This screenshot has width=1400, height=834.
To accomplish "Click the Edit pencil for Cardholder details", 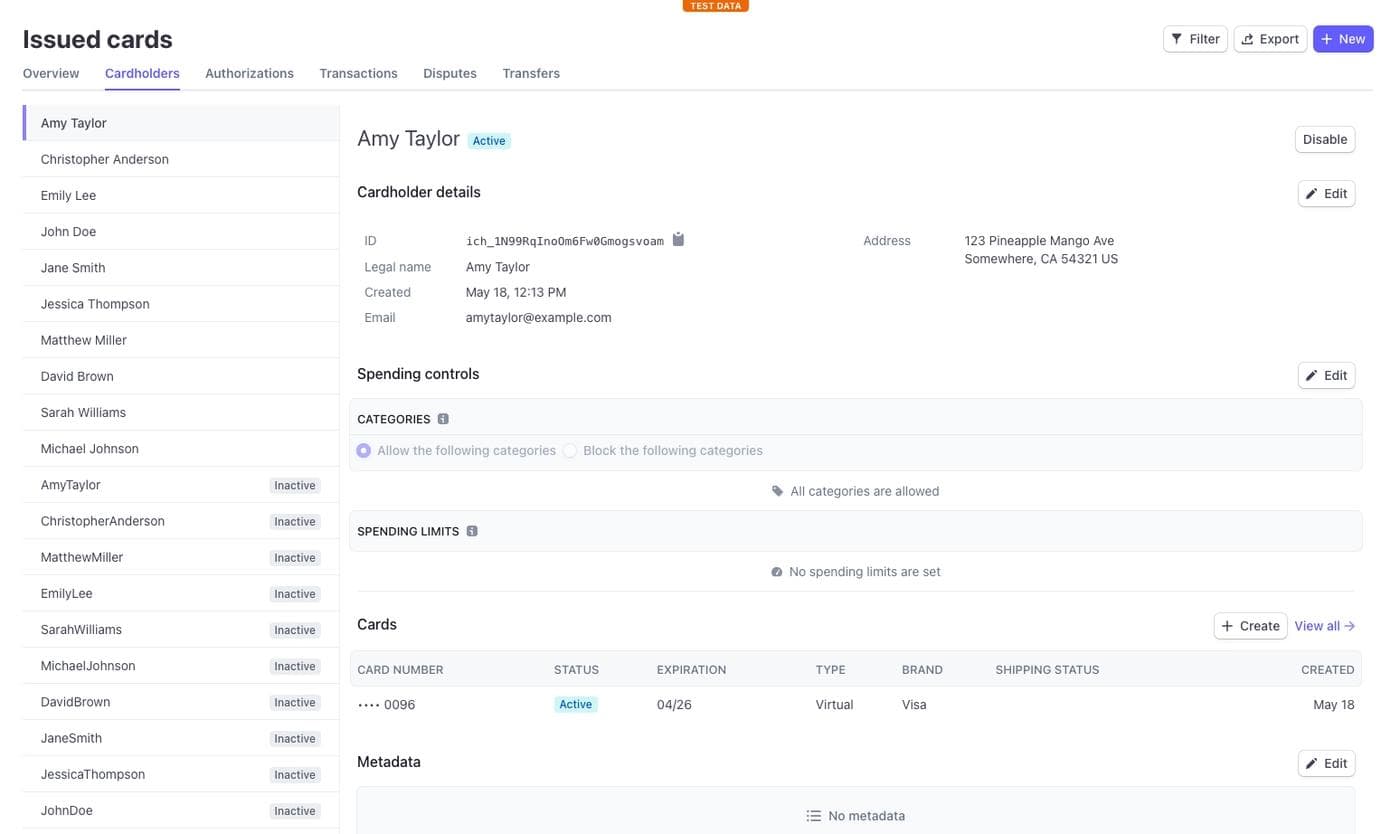I will click(1311, 193).
